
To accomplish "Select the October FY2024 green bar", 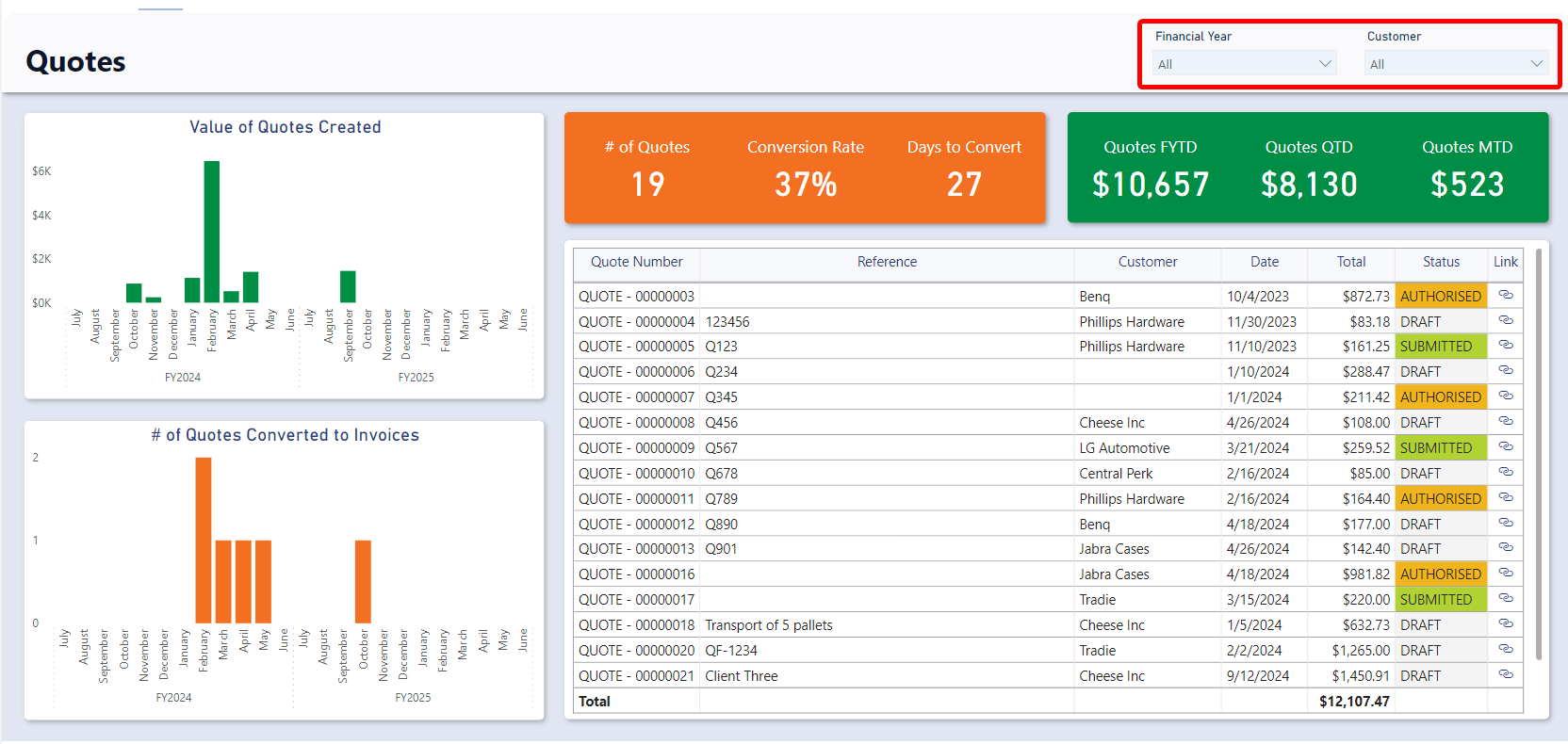I will click(x=134, y=293).
